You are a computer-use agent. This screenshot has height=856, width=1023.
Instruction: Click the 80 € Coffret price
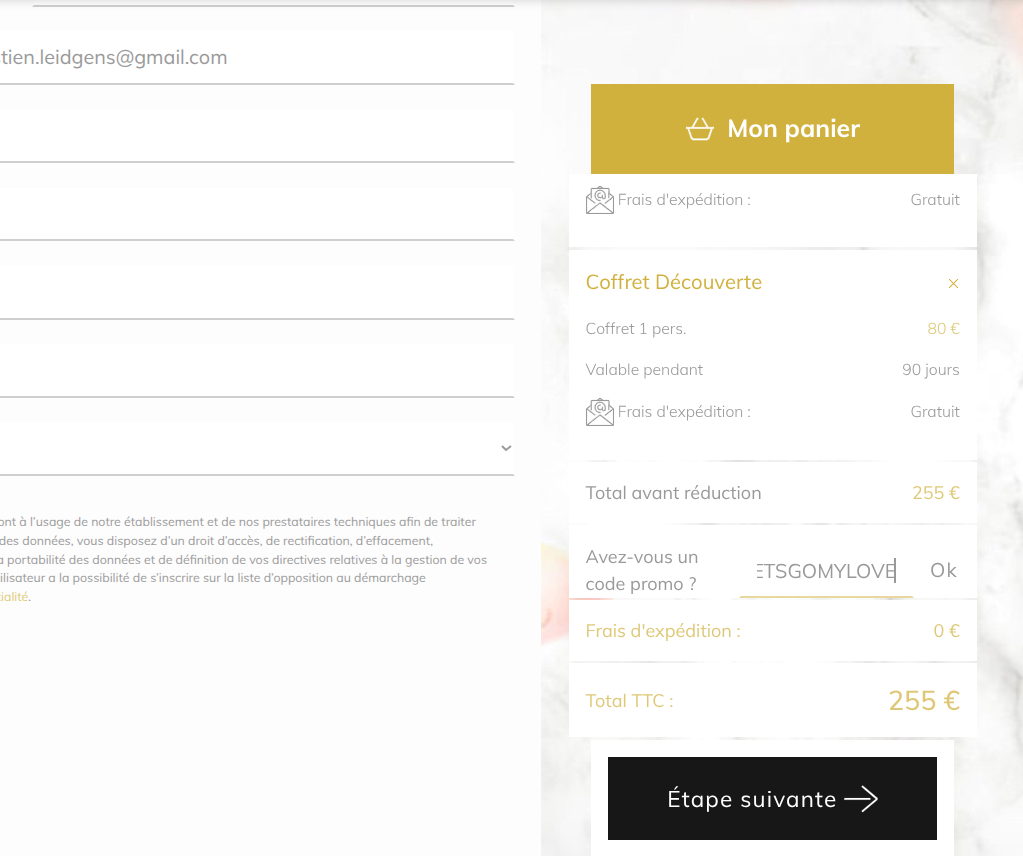[x=943, y=329]
